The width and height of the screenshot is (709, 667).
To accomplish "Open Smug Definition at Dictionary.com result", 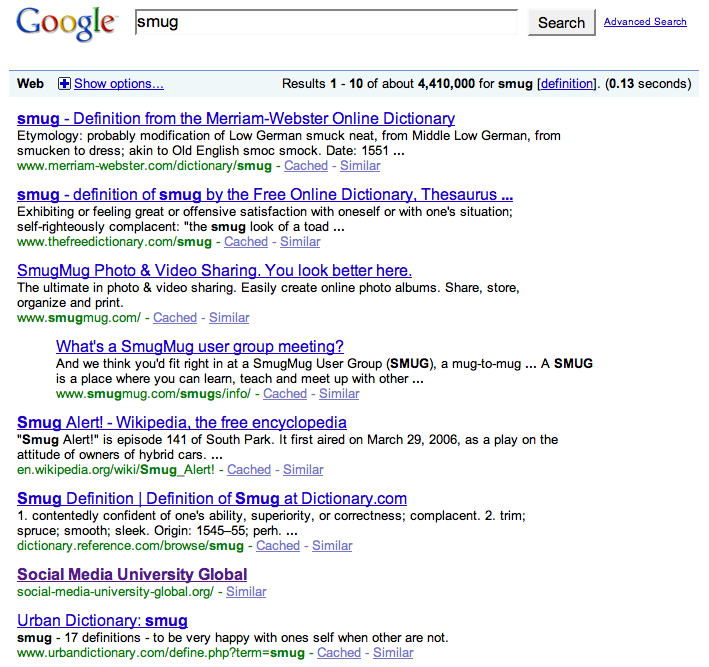I will (x=212, y=499).
